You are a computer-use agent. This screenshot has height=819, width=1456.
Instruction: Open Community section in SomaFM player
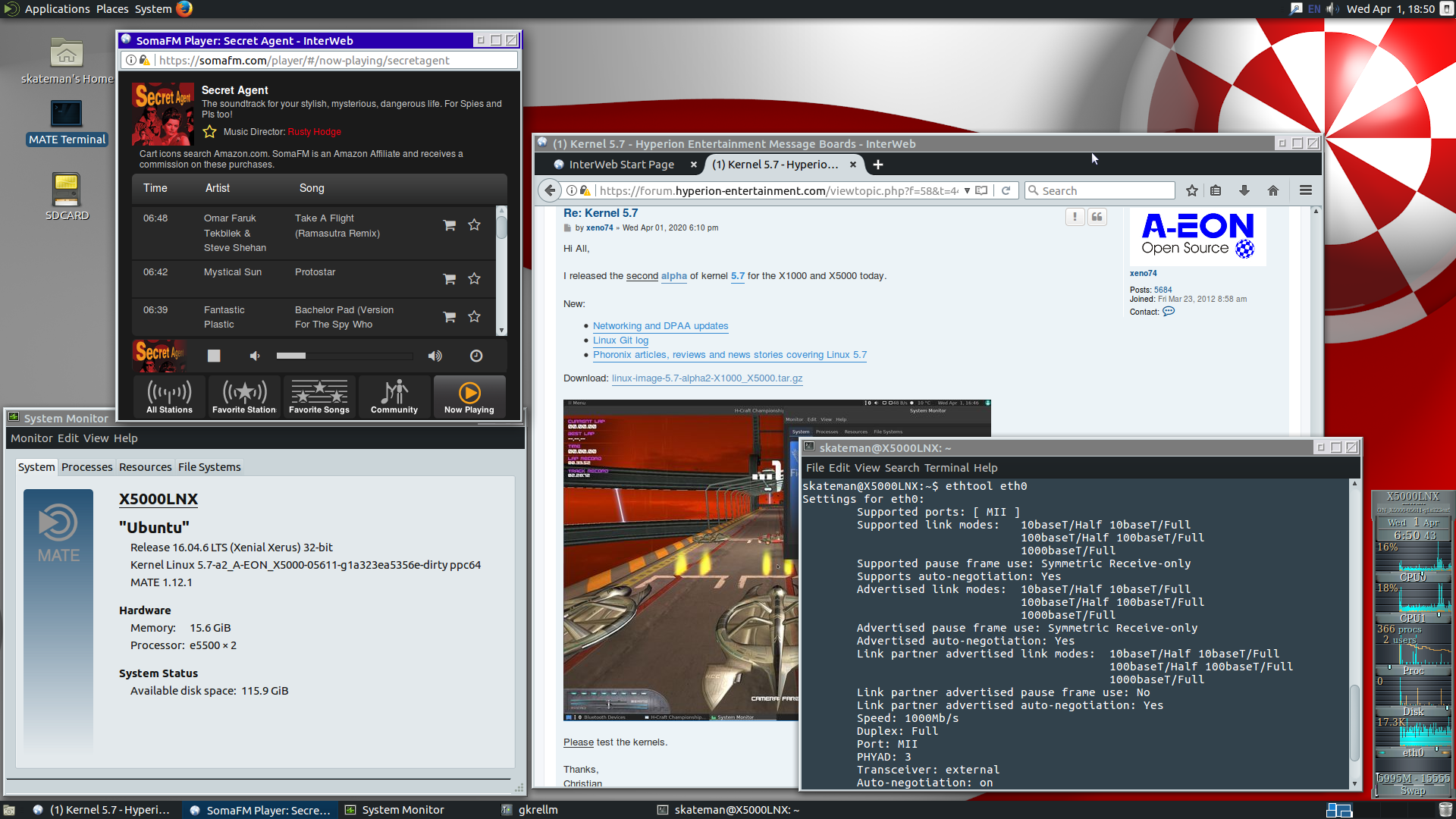coord(394,397)
